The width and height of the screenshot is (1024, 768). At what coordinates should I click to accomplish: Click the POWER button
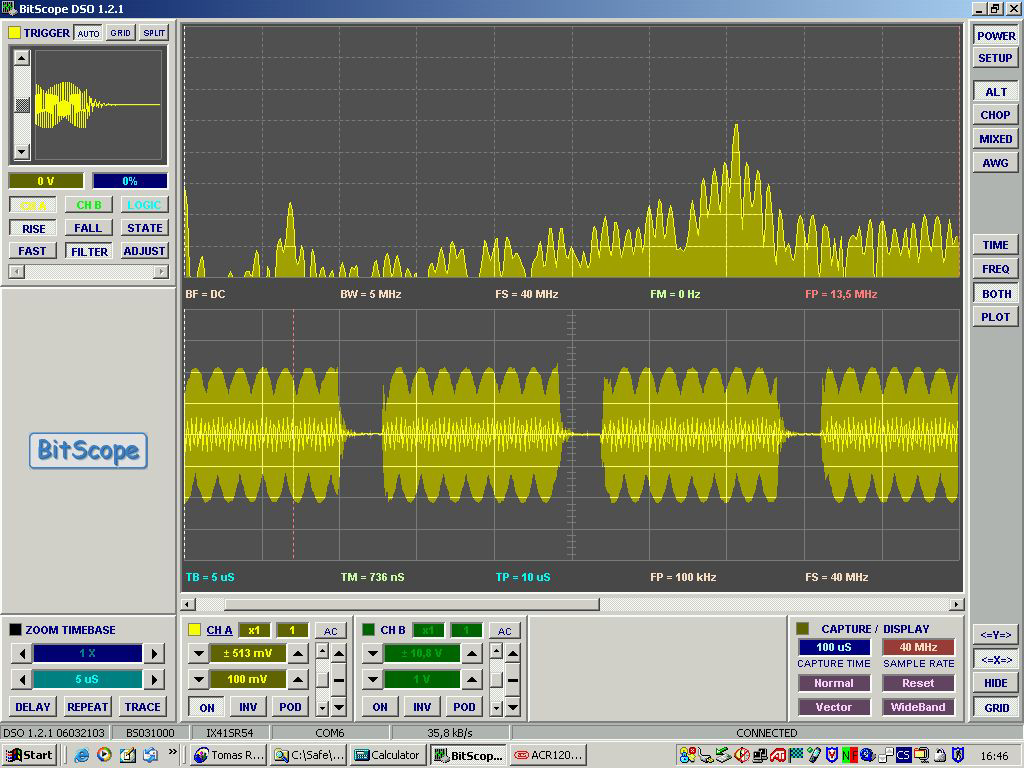(x=995, y=36)
